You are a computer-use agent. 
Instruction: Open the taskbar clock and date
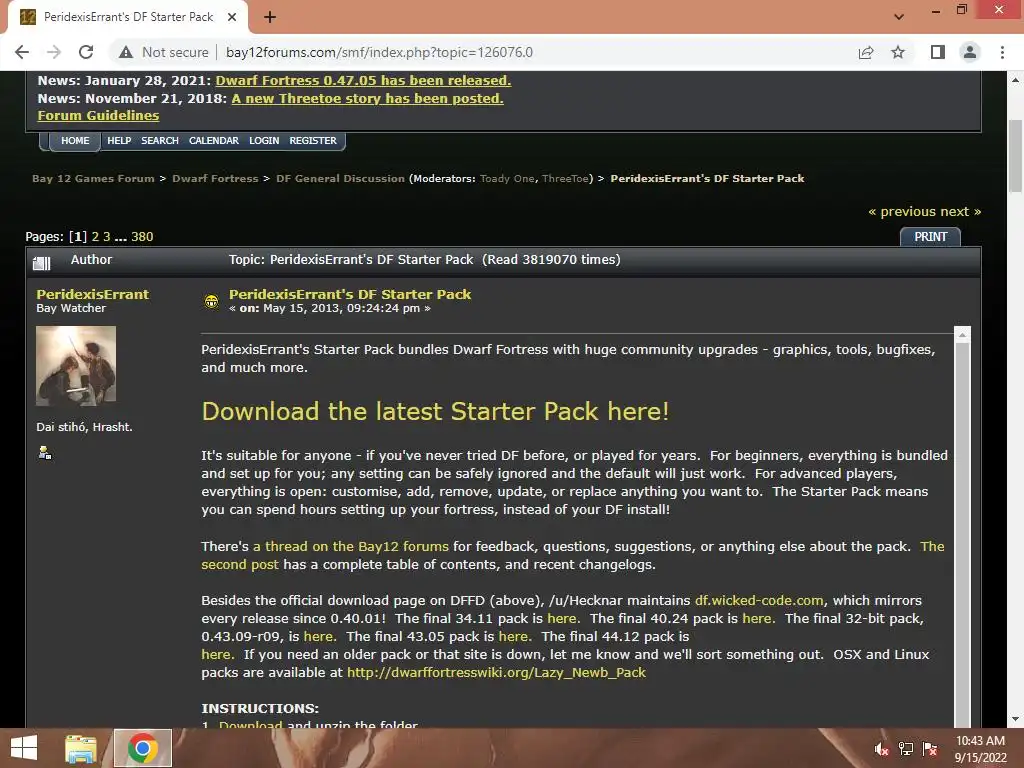(980, 749)
